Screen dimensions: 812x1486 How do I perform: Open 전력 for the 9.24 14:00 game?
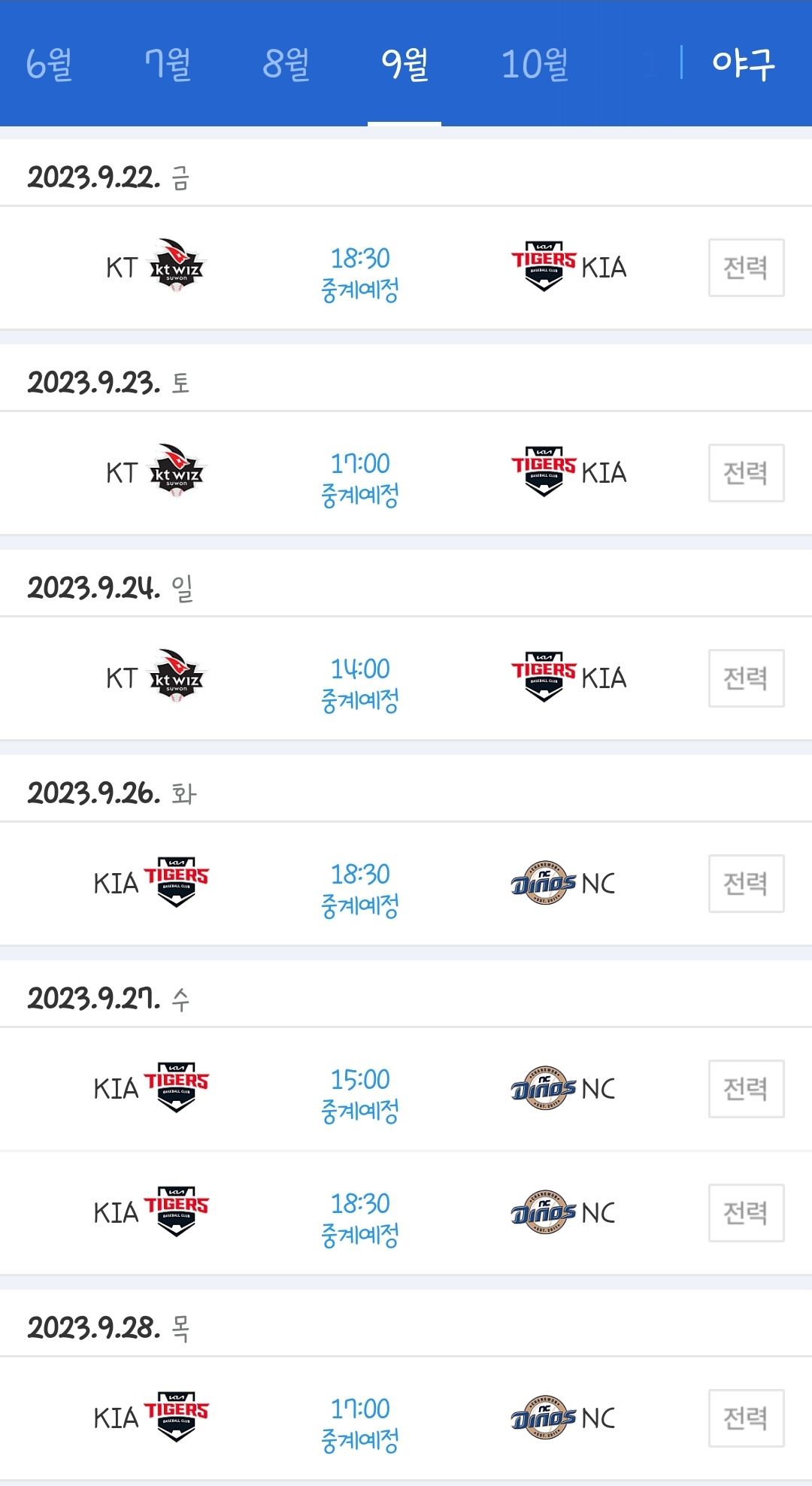[x=746, y=678]
